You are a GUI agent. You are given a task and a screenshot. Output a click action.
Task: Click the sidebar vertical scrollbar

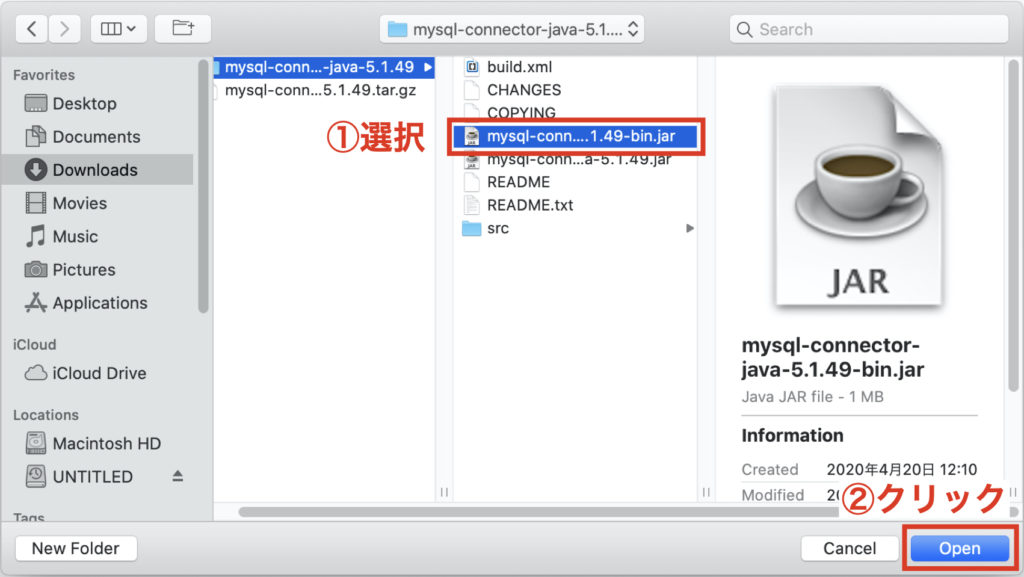(203, 186)
